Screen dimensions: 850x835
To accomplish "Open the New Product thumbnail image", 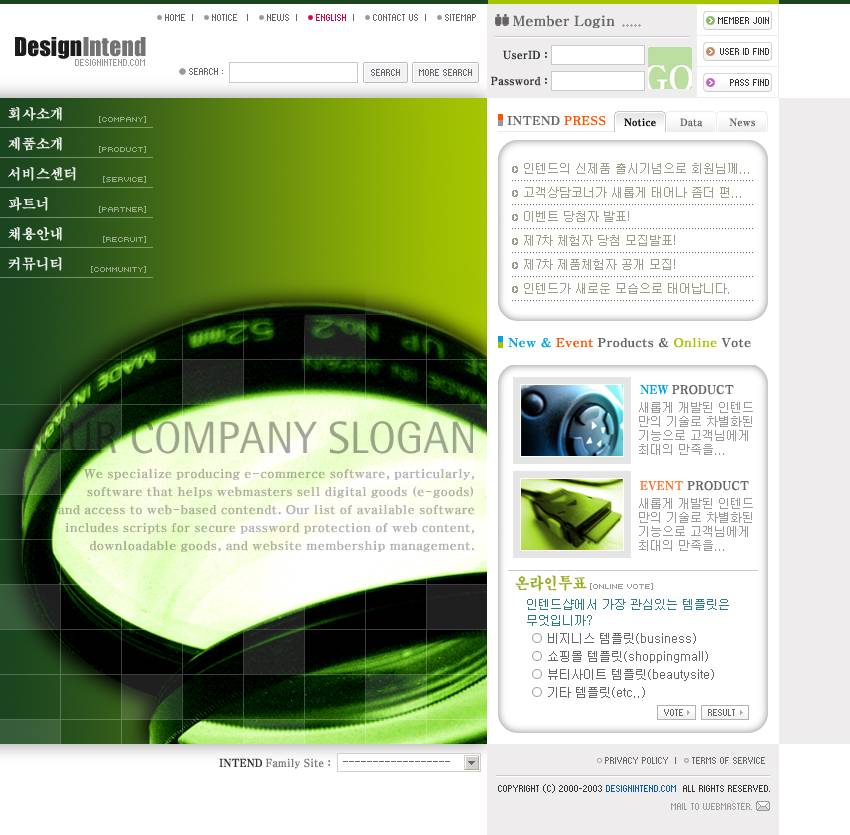I will 571,420.
